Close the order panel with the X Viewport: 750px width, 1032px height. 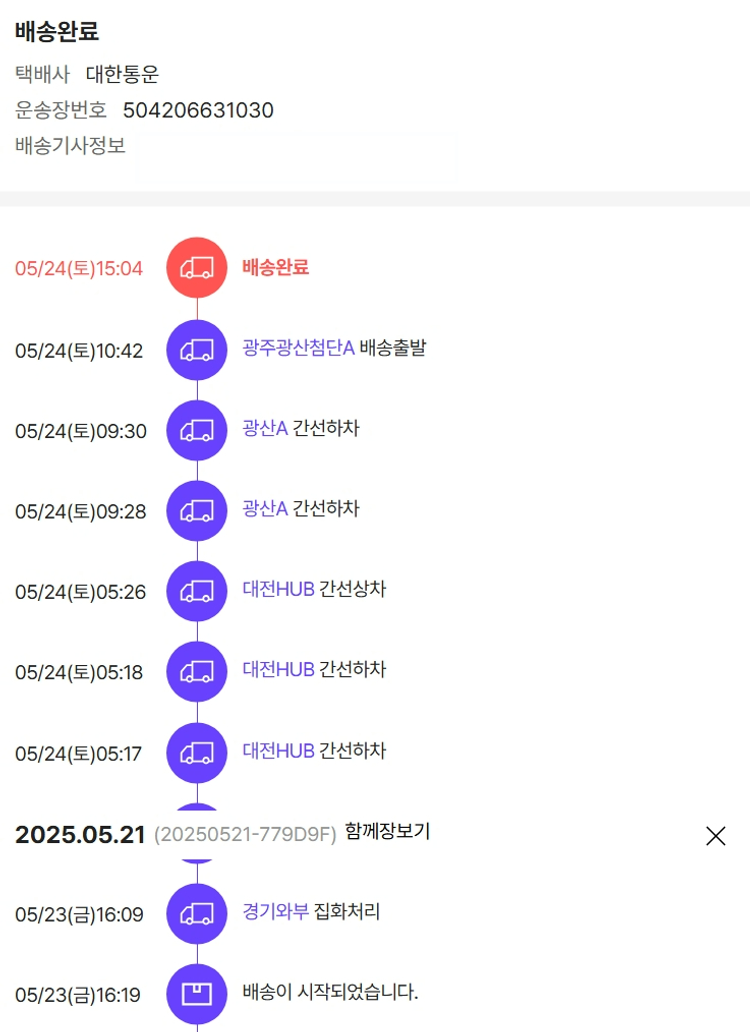click(716, 836)
